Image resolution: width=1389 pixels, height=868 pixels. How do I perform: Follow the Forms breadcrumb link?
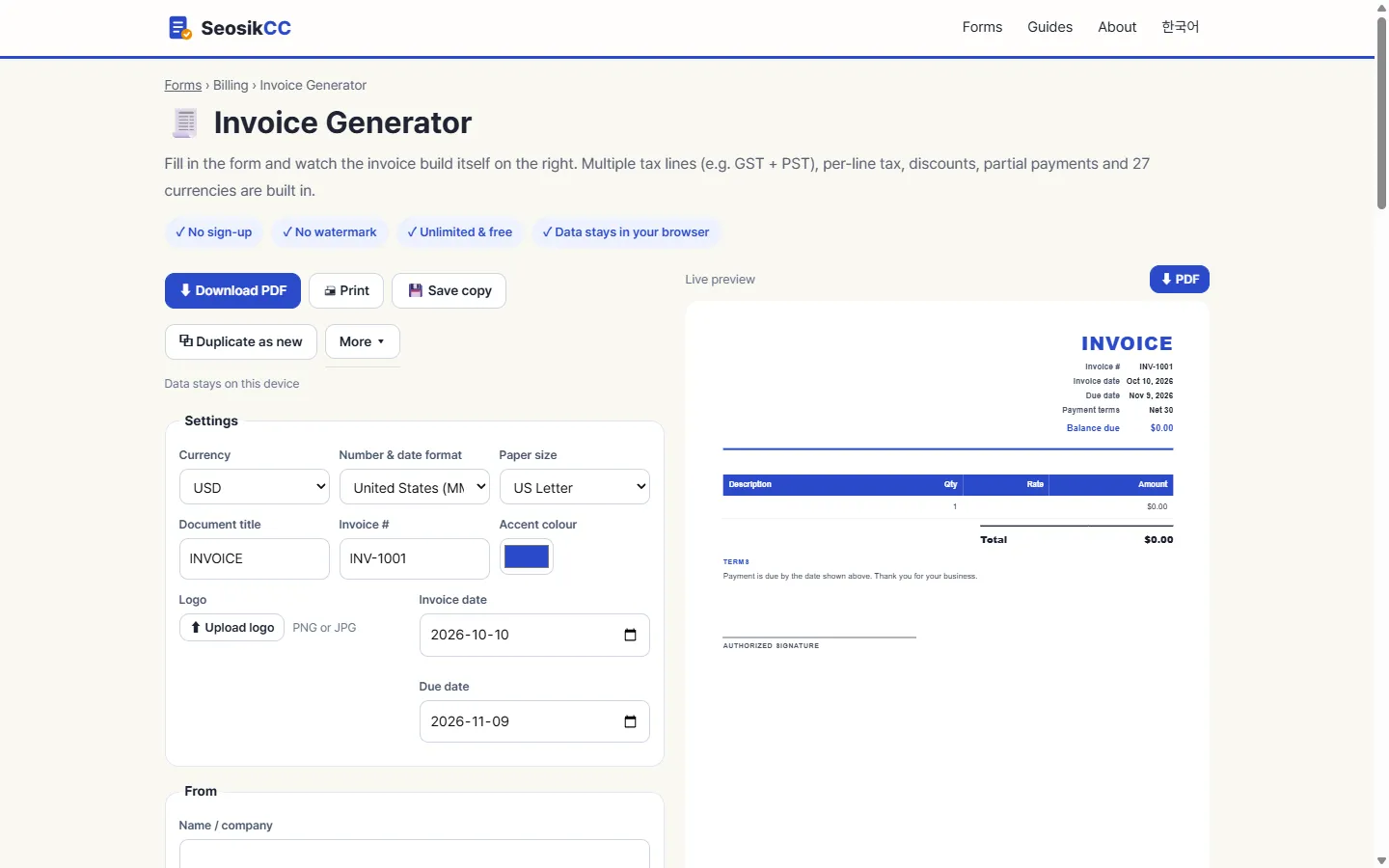click(183, 85)
